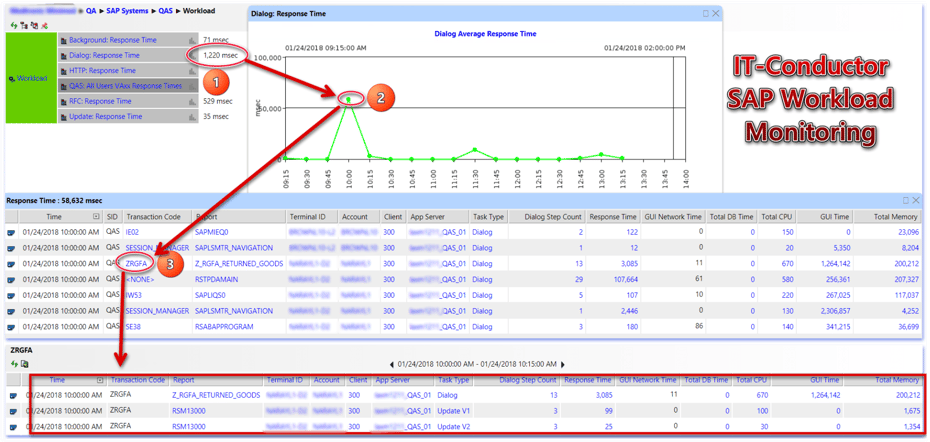Open the Time column menu in the Response Time table
The image size is (930, 442).
point(97,216)
